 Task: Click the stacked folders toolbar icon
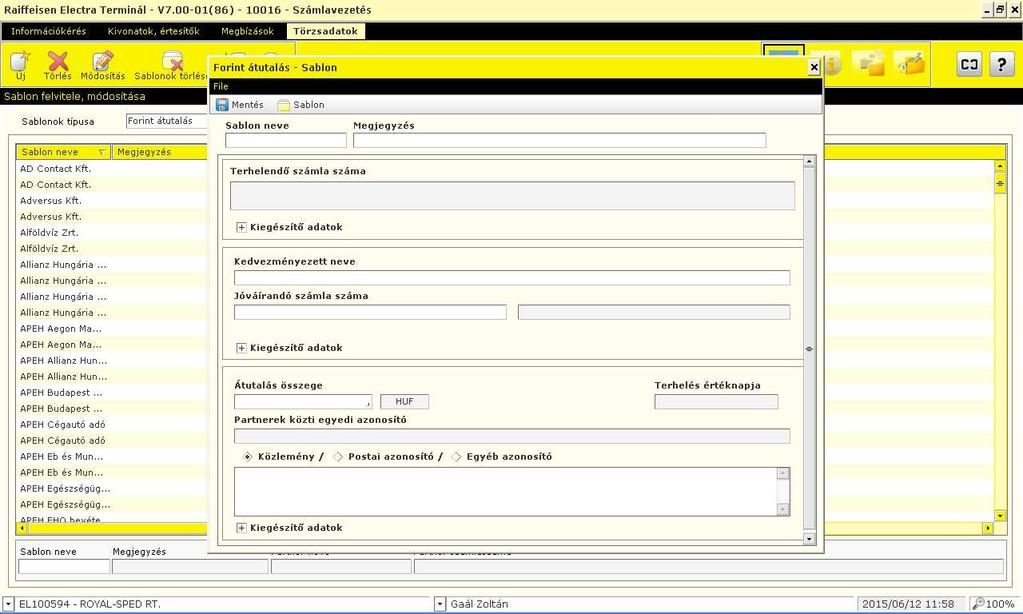point(871,63)
